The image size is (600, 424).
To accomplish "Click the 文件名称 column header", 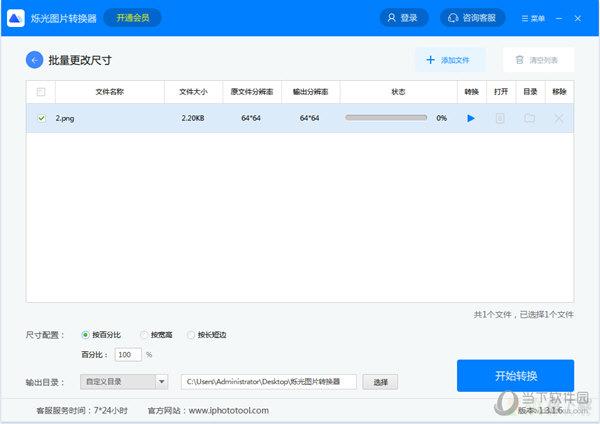I will point(109,92).
